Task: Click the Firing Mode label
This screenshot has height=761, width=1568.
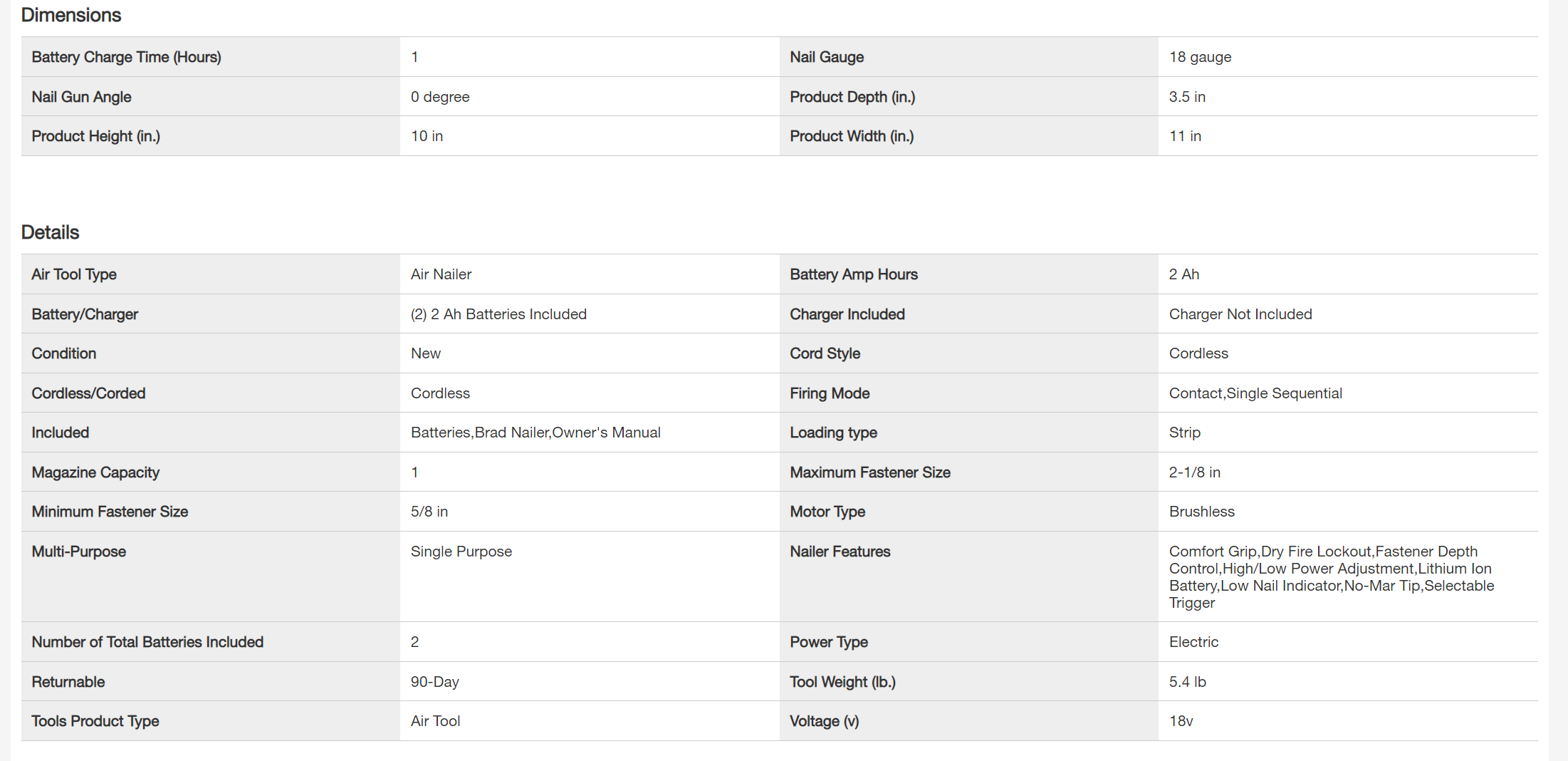Action: coord(829,393)
